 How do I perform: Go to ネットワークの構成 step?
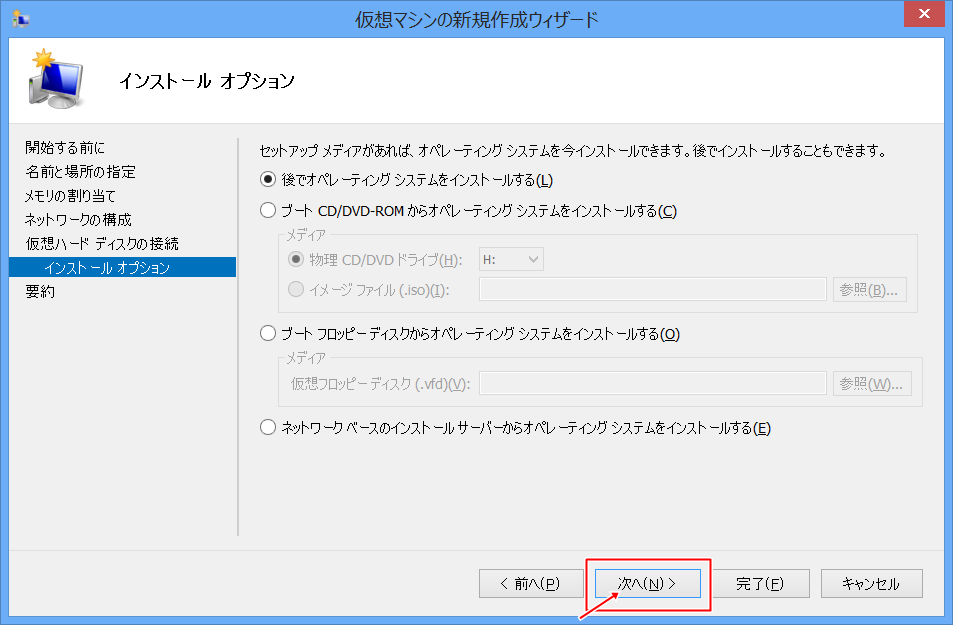[78, 219]
